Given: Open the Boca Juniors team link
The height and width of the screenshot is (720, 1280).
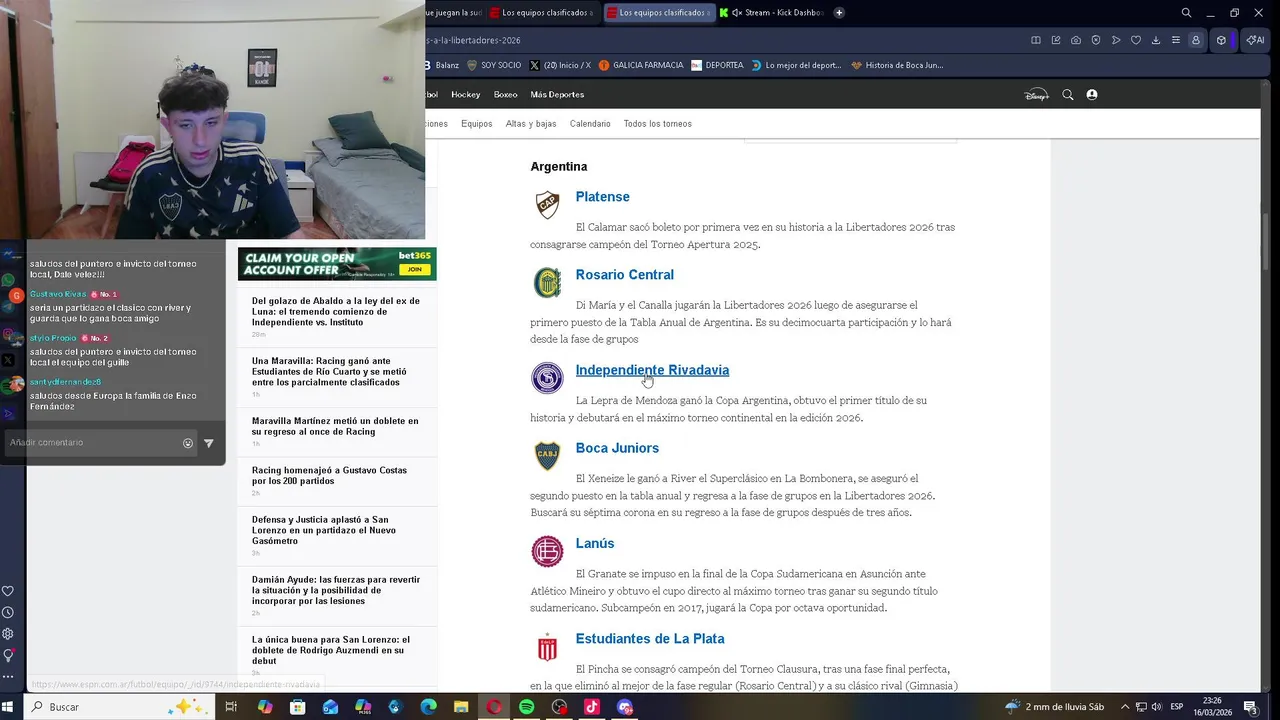Looking at the screenshot, I should tap(617, 448).
